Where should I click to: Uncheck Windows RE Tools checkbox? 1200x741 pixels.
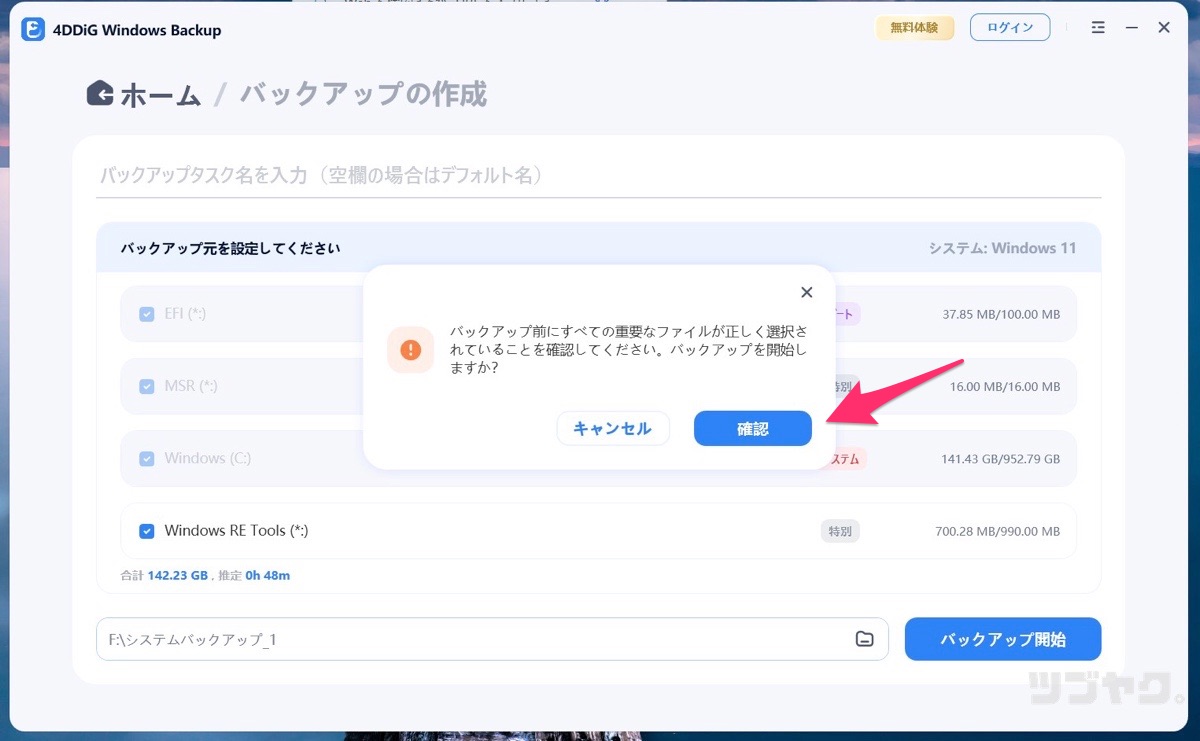pos(147,531)
